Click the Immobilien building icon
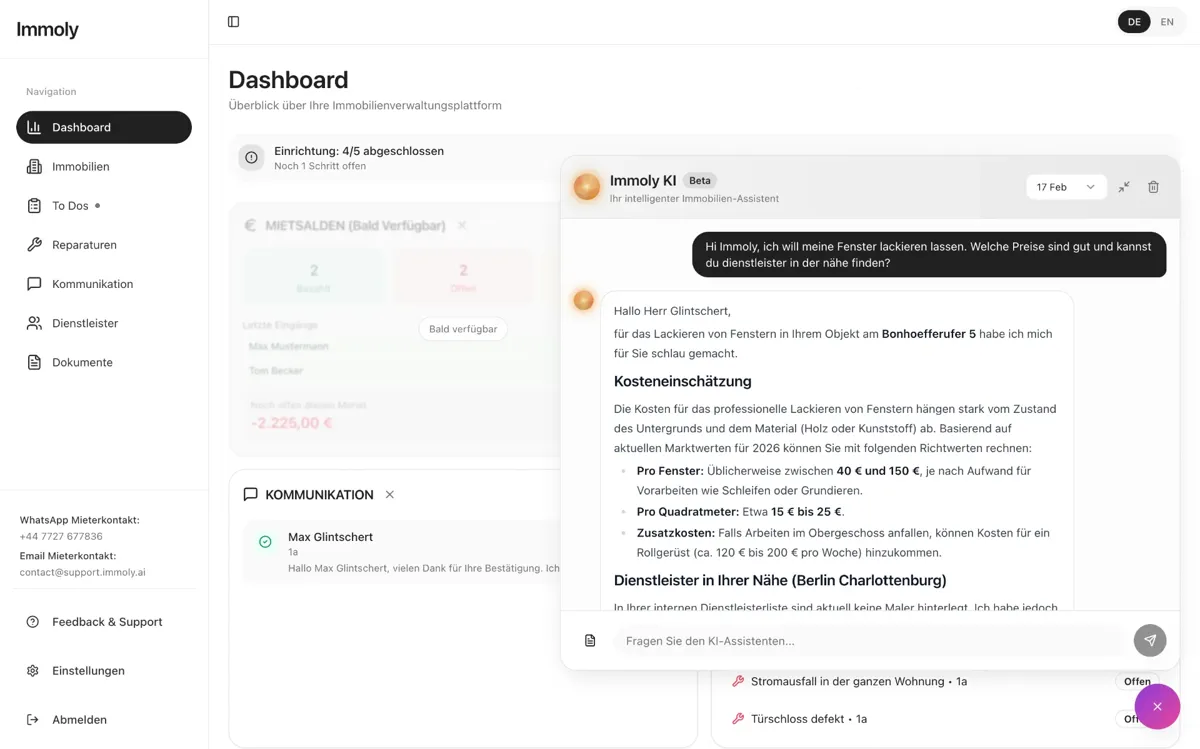Image resolution: width=1200 pixels, height=749 pixels. coord(34,166)
